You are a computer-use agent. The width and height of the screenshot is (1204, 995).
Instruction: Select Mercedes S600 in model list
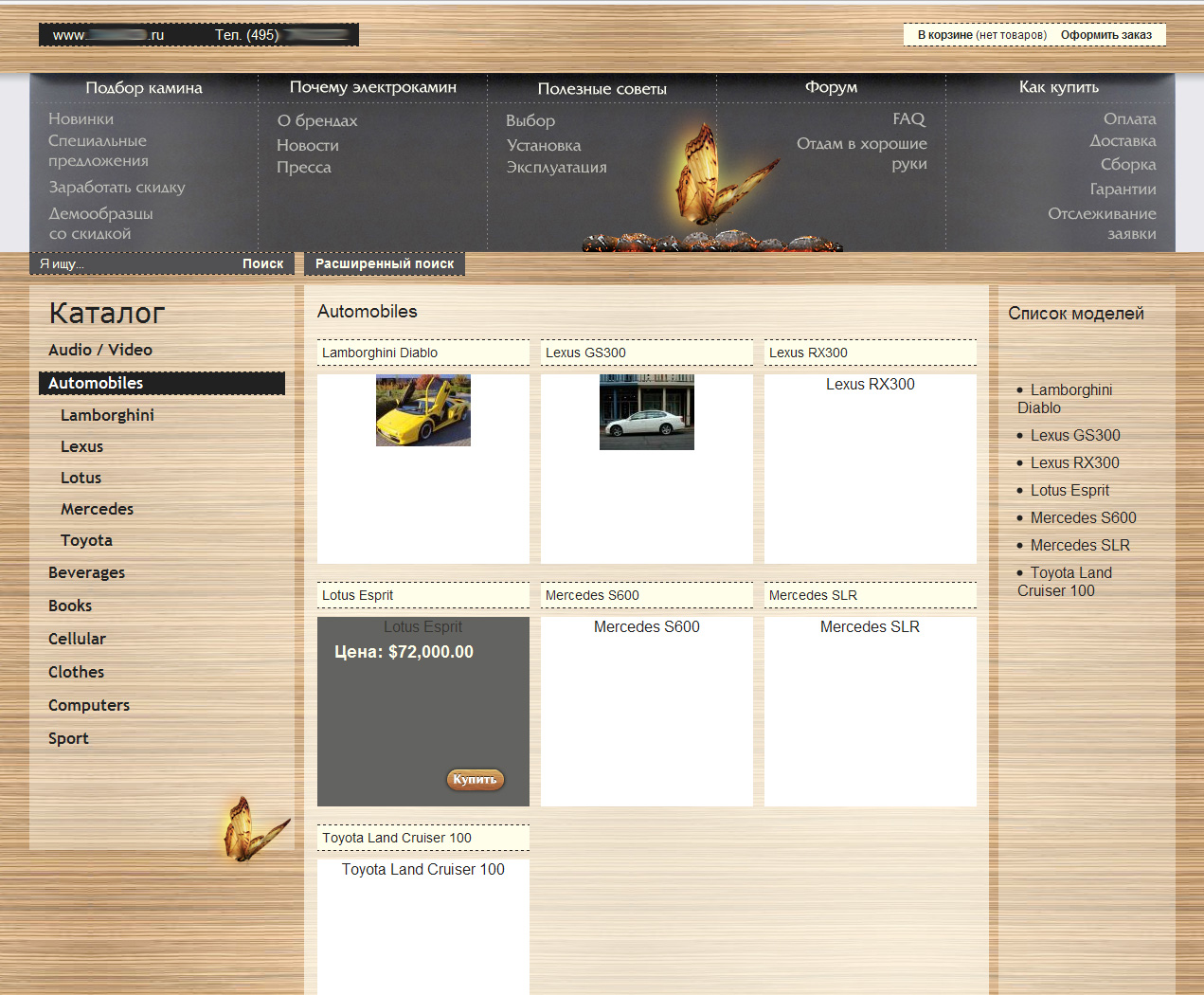1083,517
